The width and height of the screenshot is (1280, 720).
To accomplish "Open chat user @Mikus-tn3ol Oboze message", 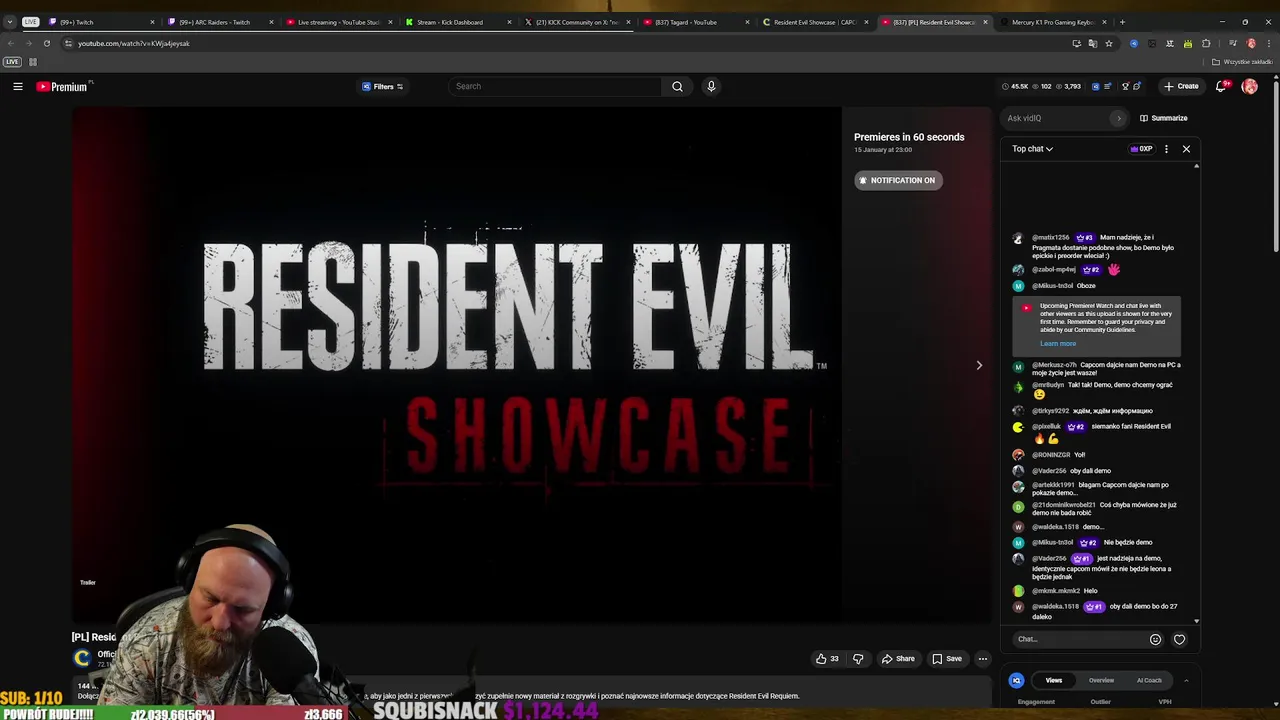I will (1053, 286).
